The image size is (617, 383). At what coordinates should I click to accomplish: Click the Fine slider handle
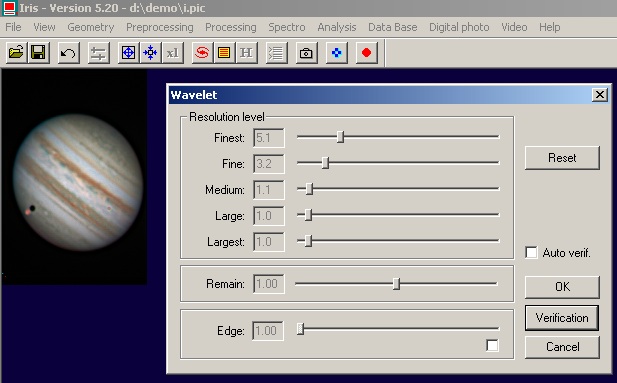pos(325,163)
